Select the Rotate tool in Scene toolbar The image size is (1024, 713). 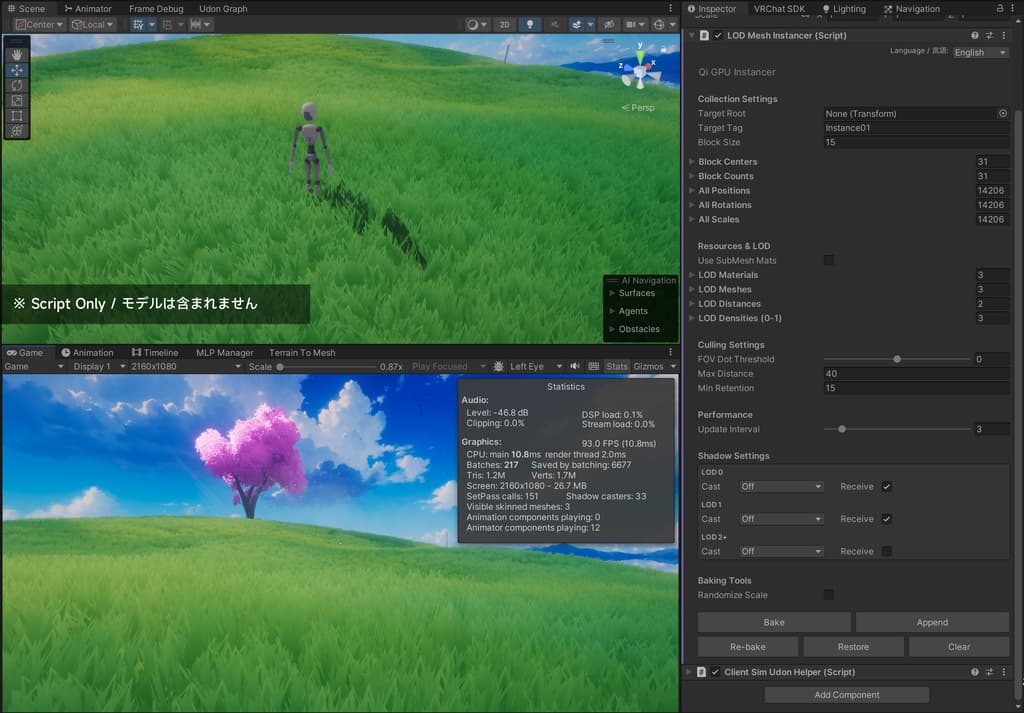pos(17,85)
